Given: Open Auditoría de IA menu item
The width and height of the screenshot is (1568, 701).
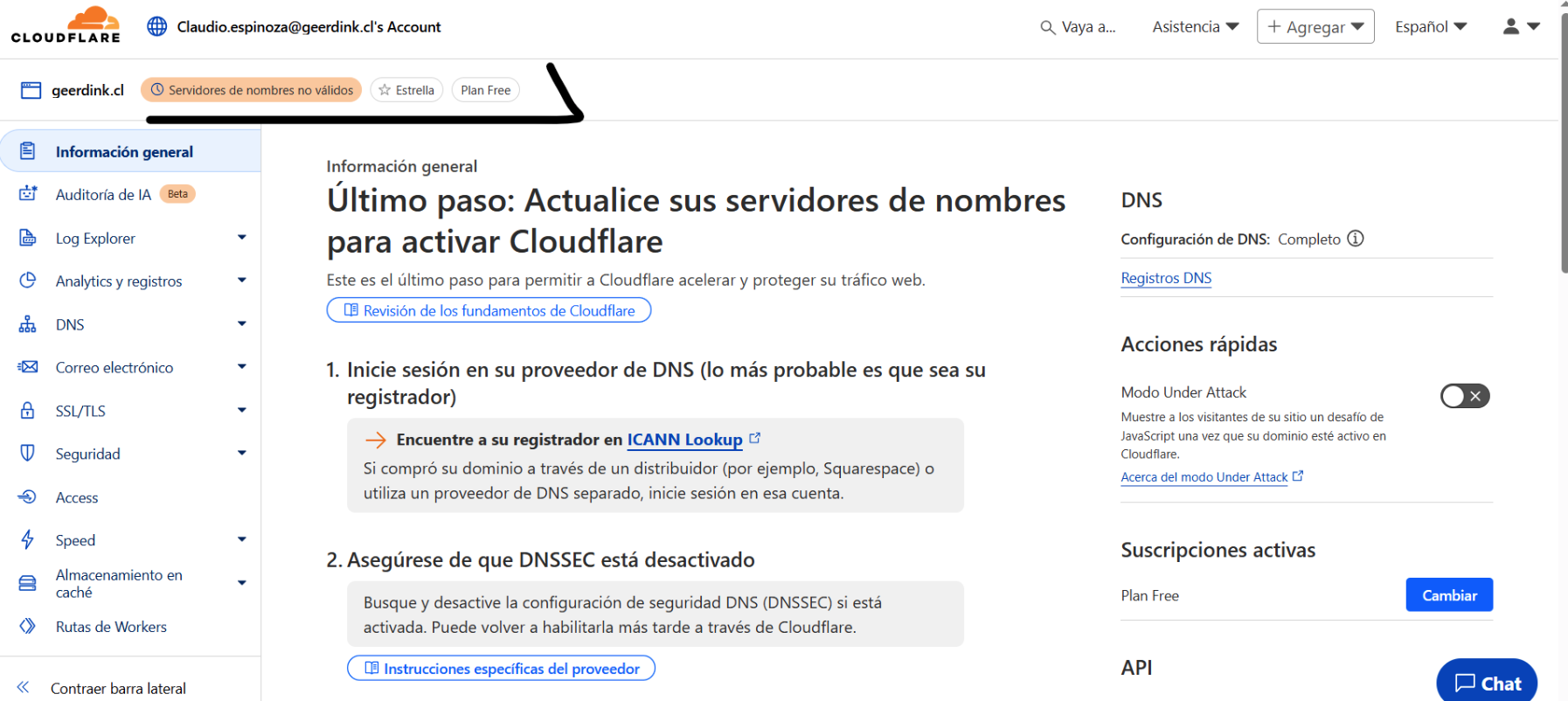Looking at the screenshot, I should pos(103,194).
